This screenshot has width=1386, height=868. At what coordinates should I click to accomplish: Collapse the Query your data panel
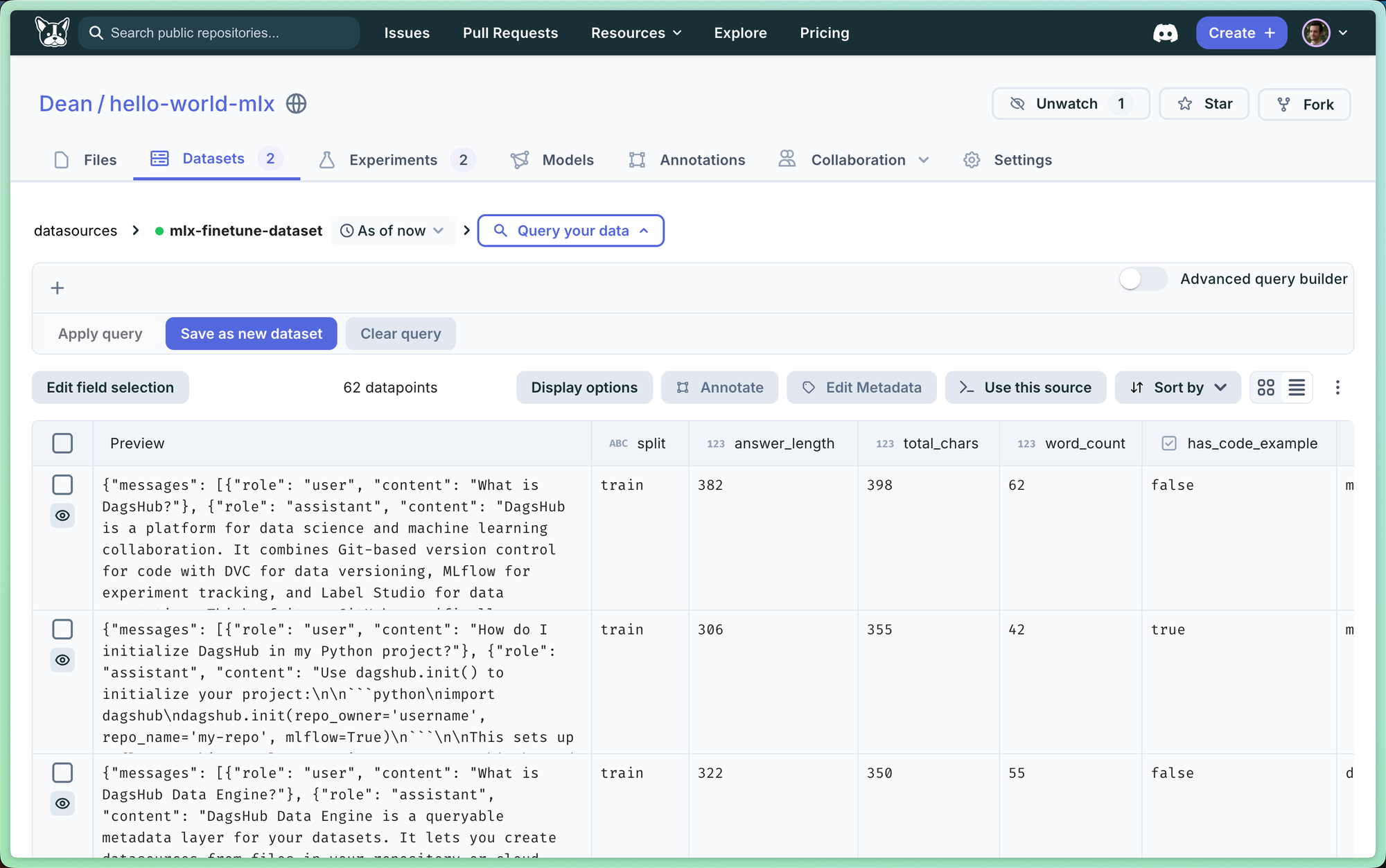click(x=571, y=231)
